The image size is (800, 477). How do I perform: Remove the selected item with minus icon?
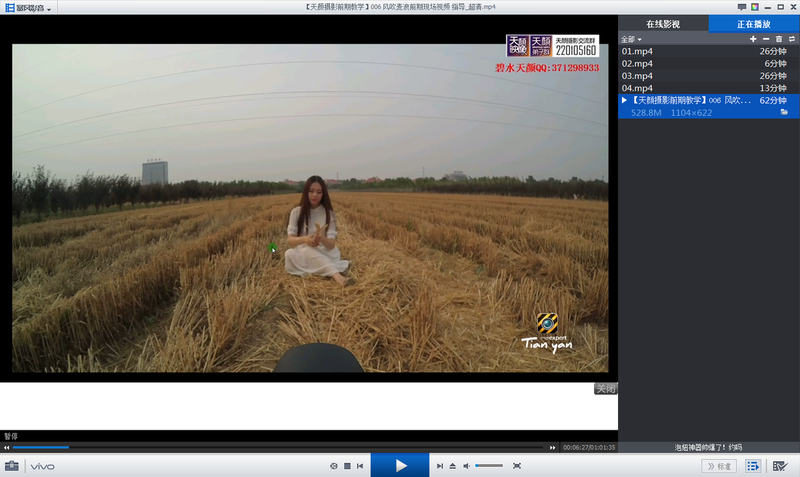click(766, 39)
